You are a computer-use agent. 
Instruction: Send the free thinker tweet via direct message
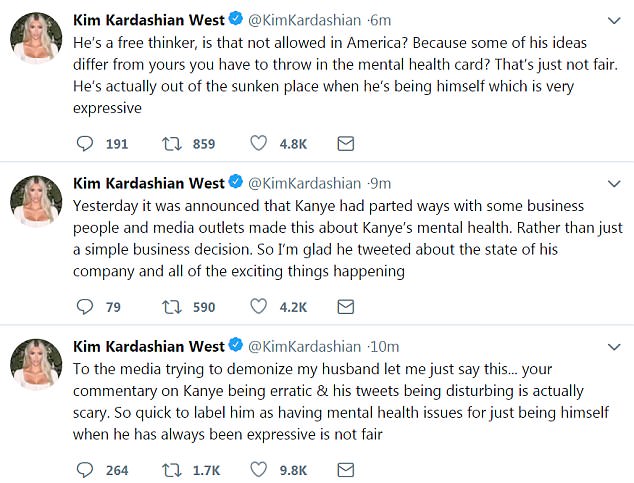click(345, 144)
